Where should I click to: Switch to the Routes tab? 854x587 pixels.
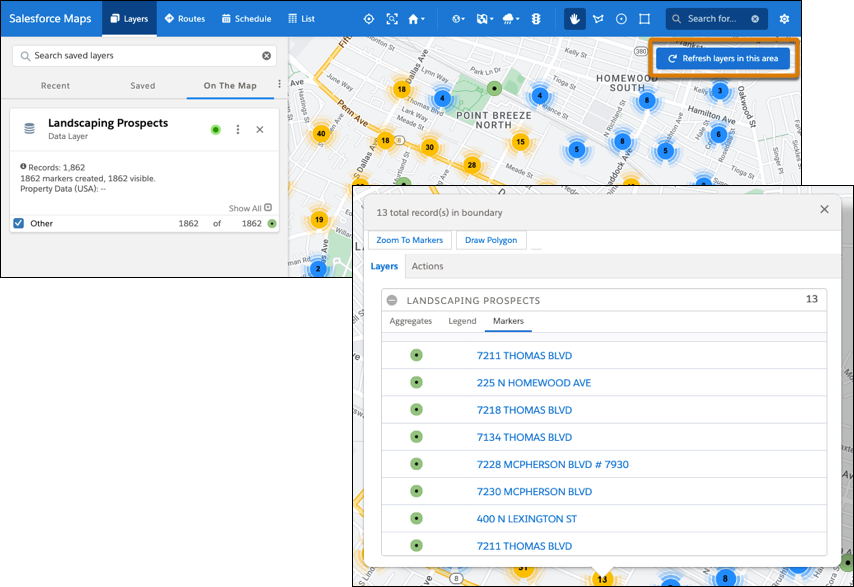click(185, 19)
